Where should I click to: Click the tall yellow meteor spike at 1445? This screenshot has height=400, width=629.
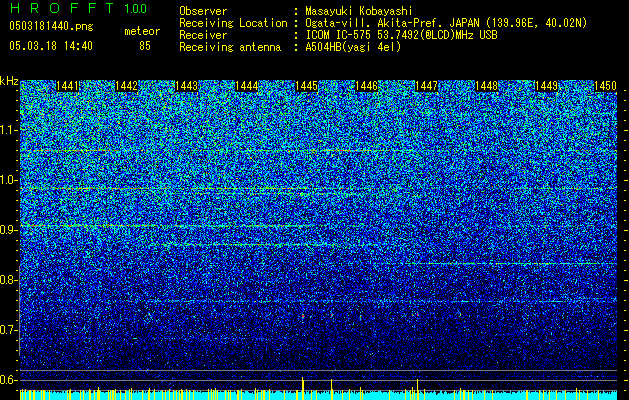(302, 388)
